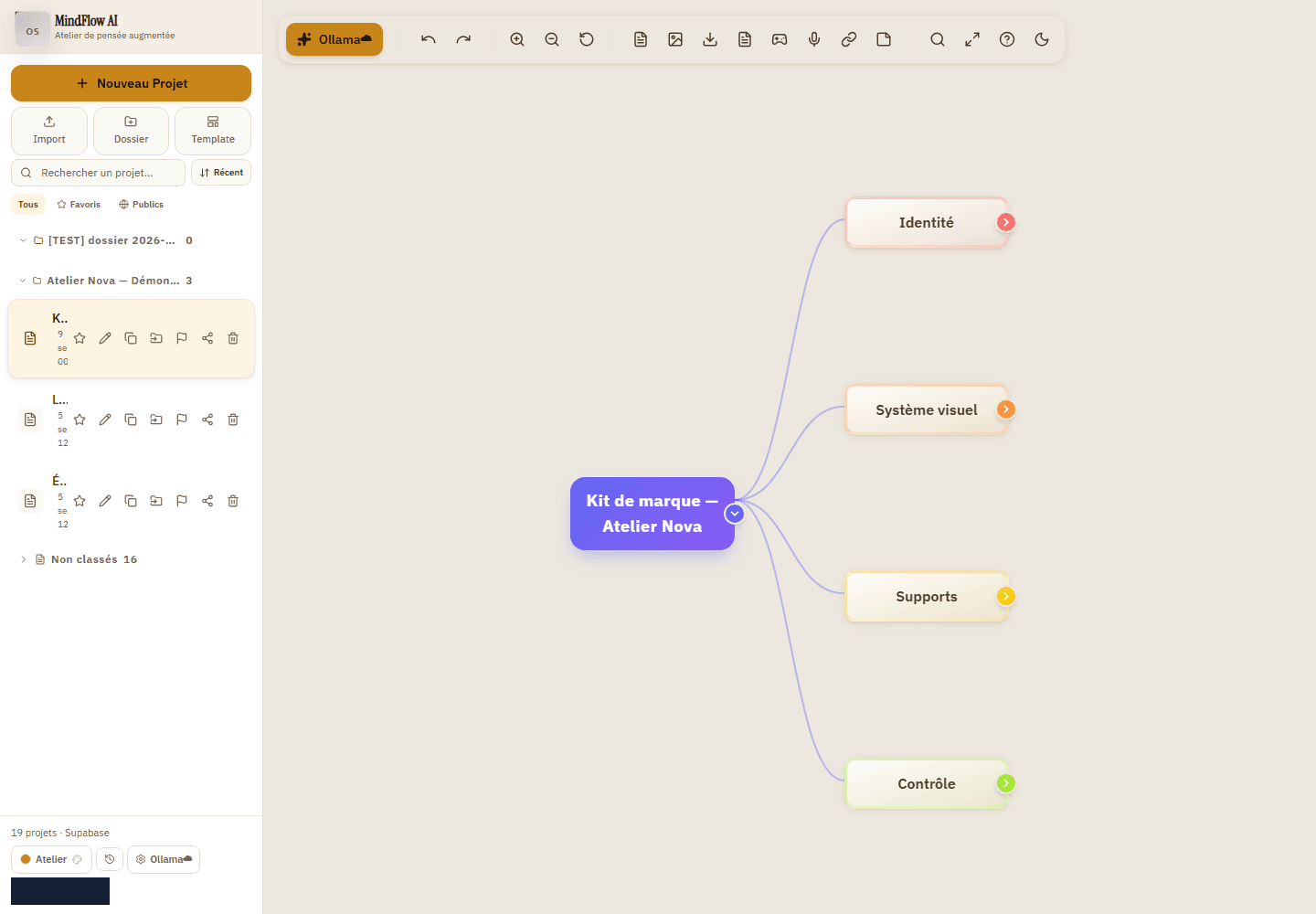Image resolution: width=1316 pixels, height=914 pixels.
Task: Undo the last action
Action: tap(429, 39)
